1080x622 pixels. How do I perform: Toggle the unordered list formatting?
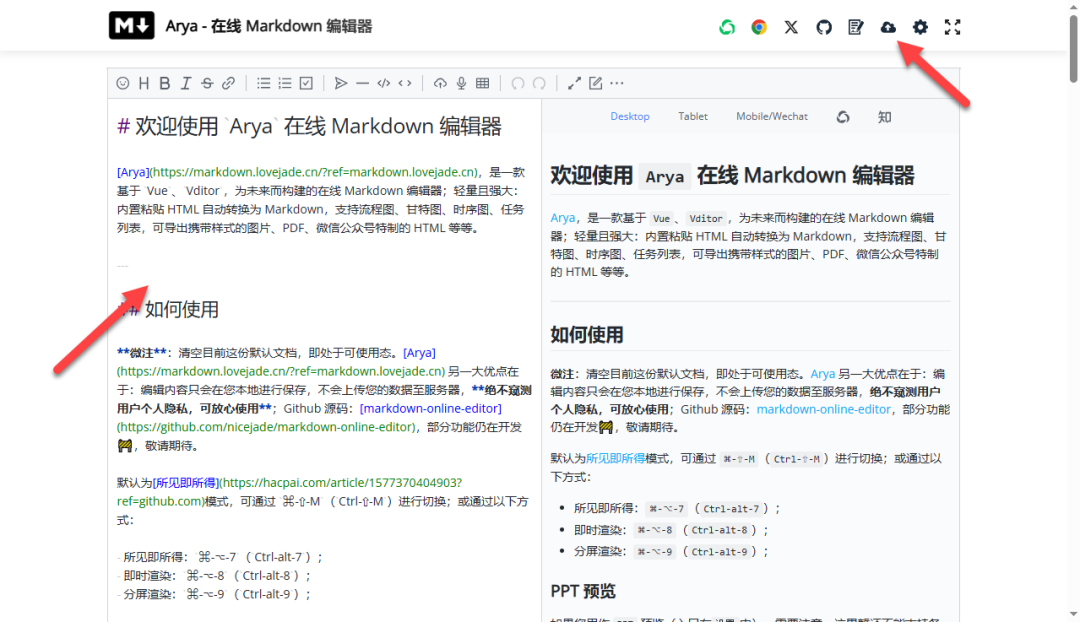tap(262, 83)
